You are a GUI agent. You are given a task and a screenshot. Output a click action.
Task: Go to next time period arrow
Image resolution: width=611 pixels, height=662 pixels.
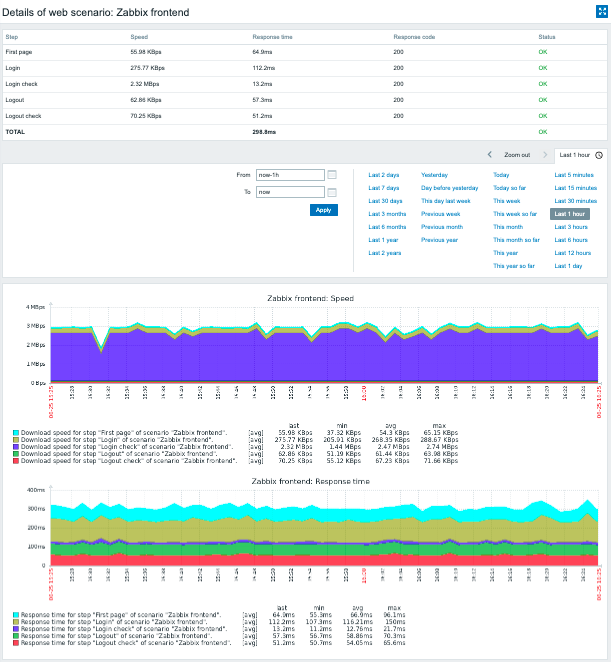click(x=545, y=155)
